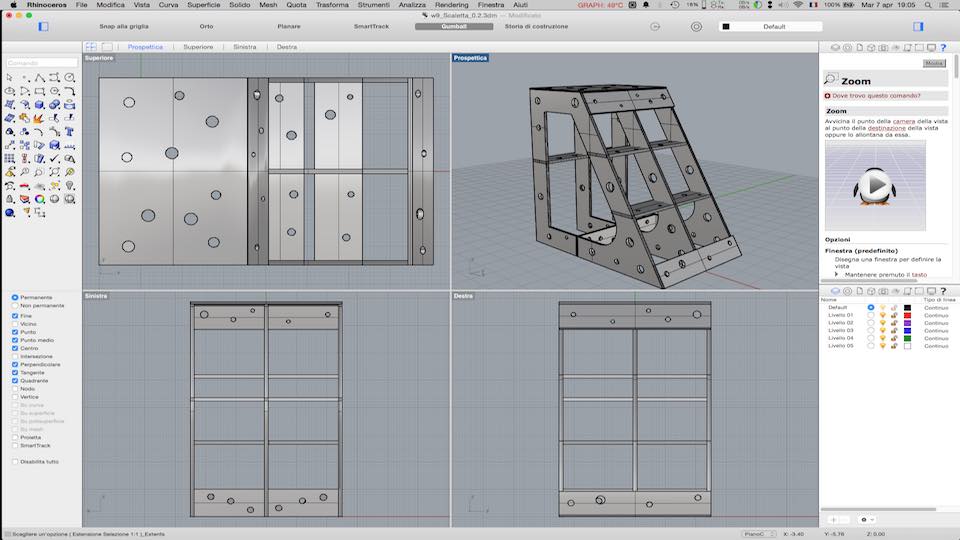The image size is (960, 540).
Task: Open the Default layer dropdown in toolbar
Action: click(x=774, y=26)
